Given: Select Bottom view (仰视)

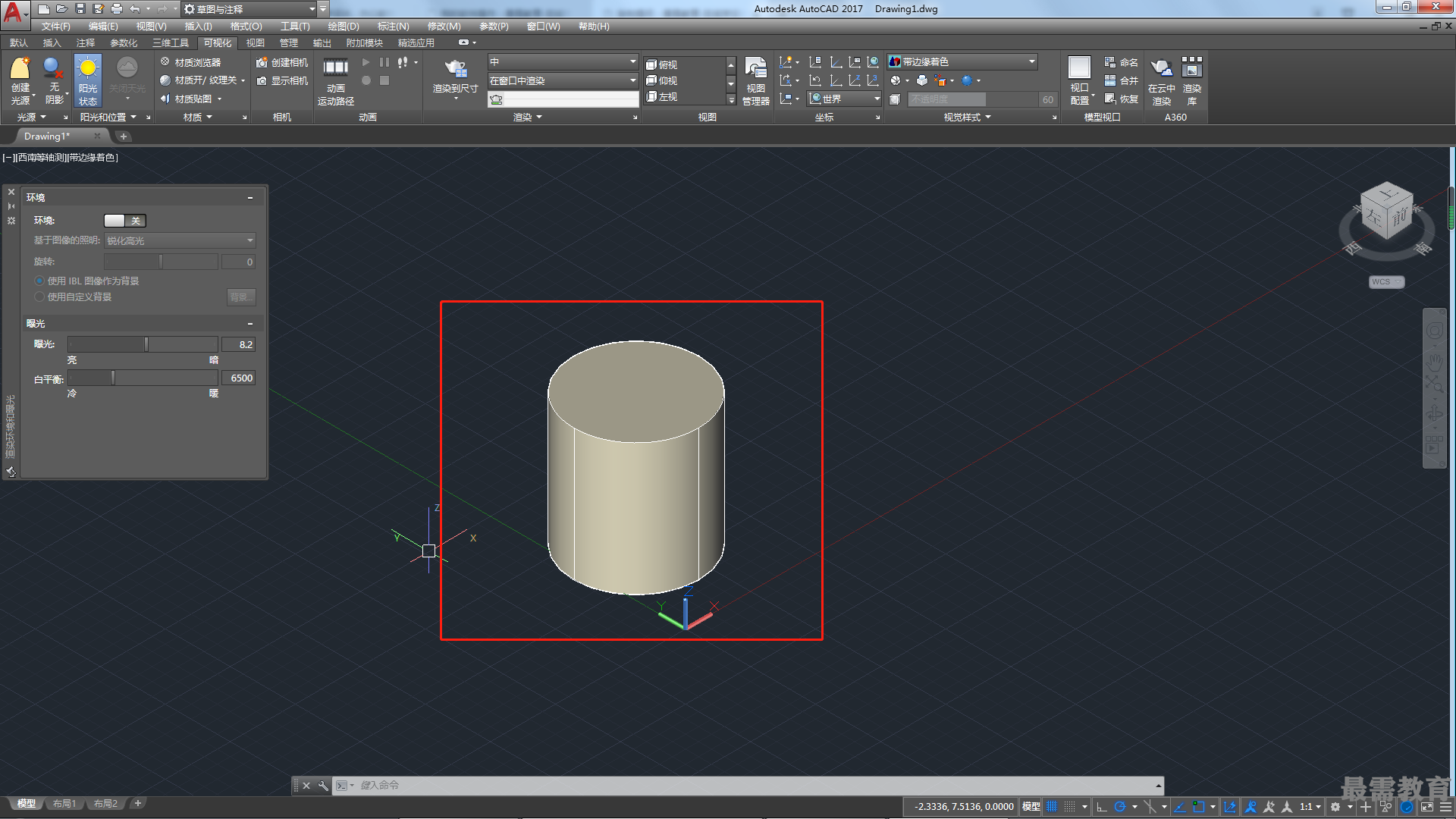Looking at the screenshot, I should [661, 80].
